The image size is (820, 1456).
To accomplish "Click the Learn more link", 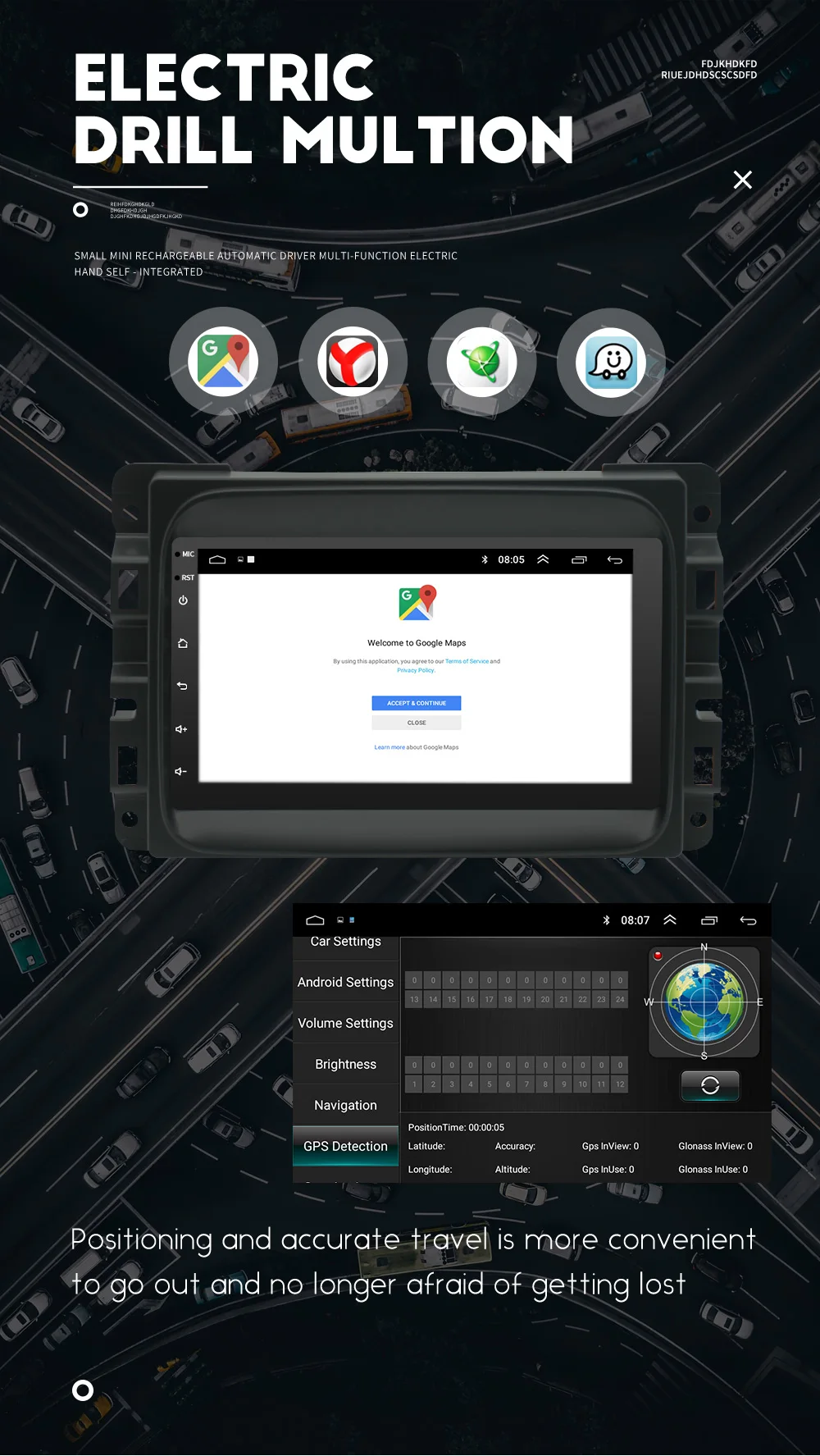I will (389, 747).
